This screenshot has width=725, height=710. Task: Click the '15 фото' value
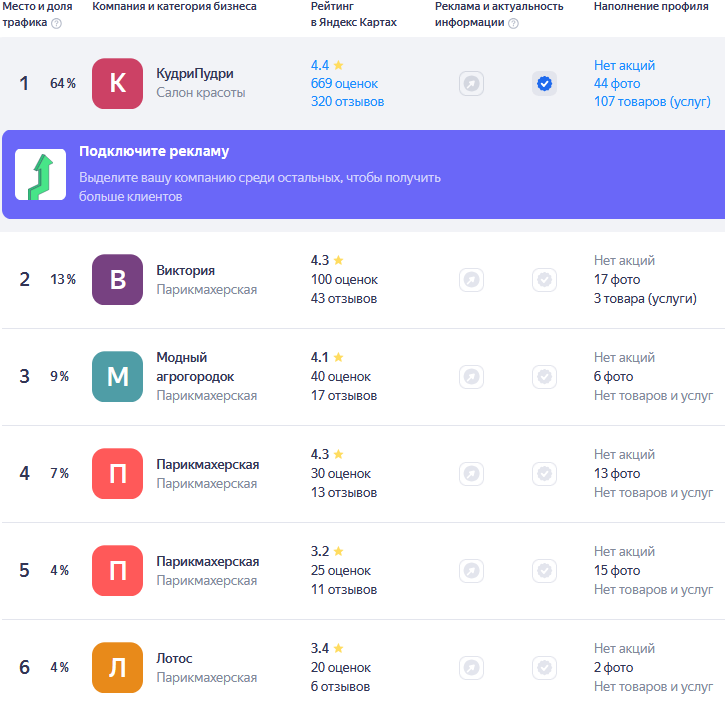[617, 571]
